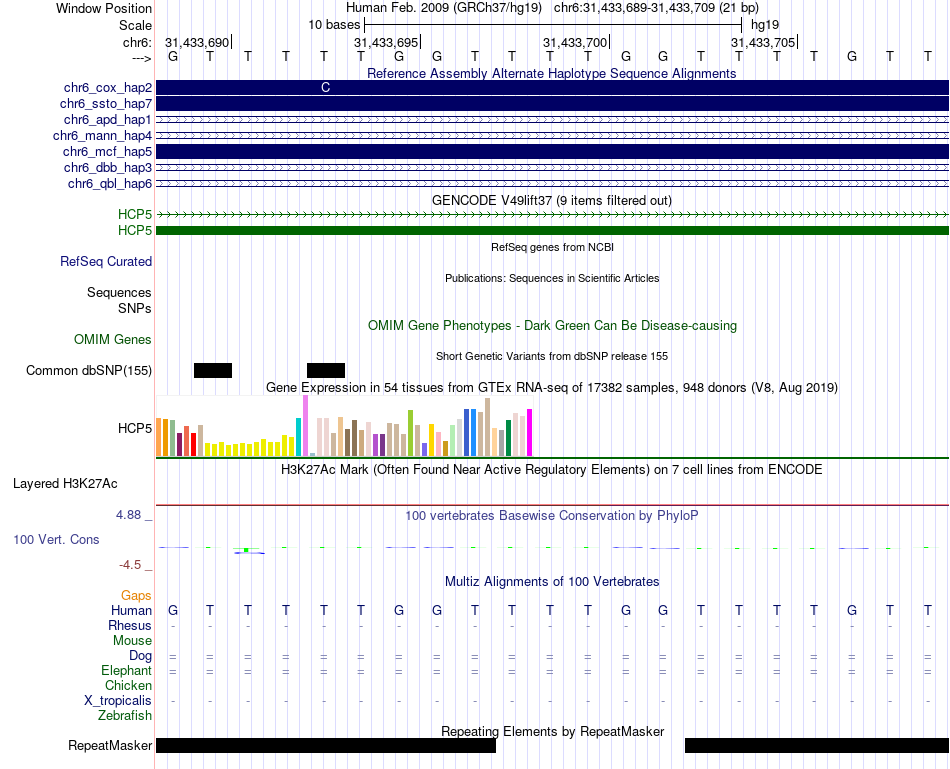Click the right RepeatMasker black block

click(x=817, y=745)
